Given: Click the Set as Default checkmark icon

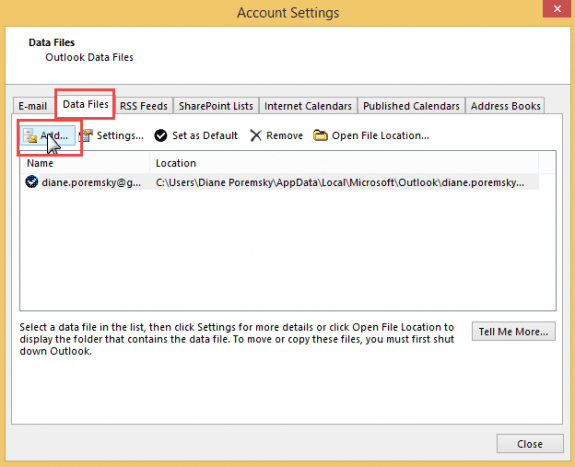Looking at the screenshot, I should point(161,135).
